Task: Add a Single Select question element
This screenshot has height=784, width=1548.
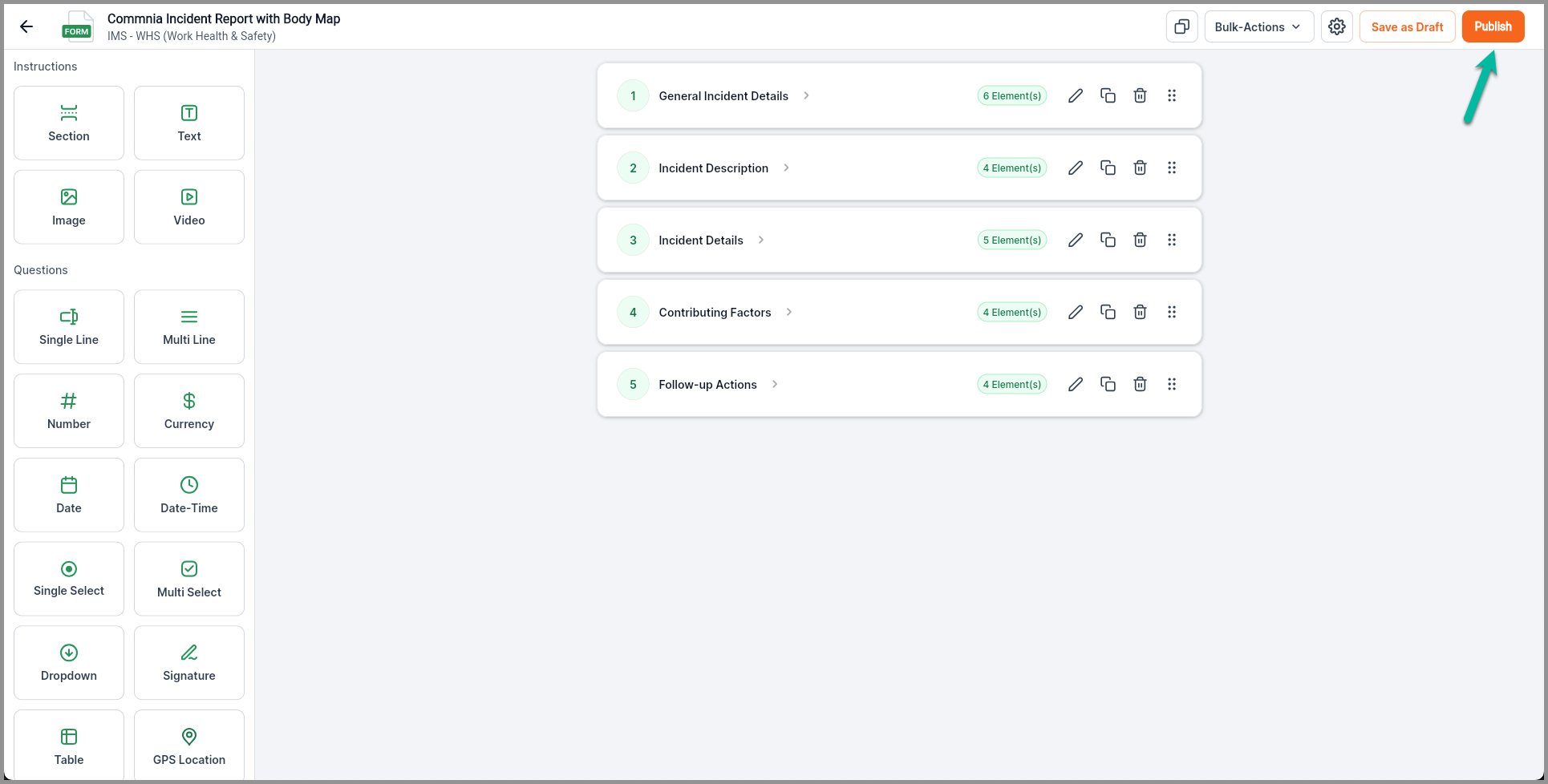Action: pyautogui.click(x=69, y=579)
